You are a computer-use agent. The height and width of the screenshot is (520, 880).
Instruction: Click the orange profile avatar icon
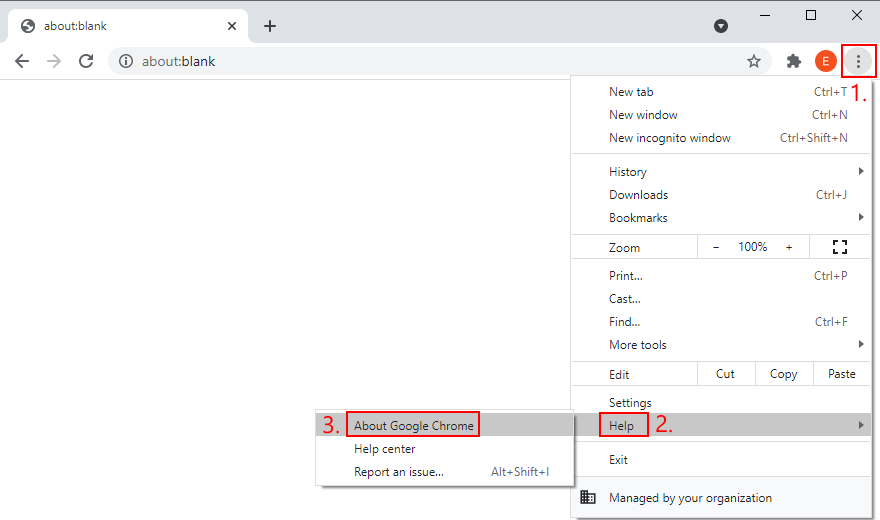[826, 61]
